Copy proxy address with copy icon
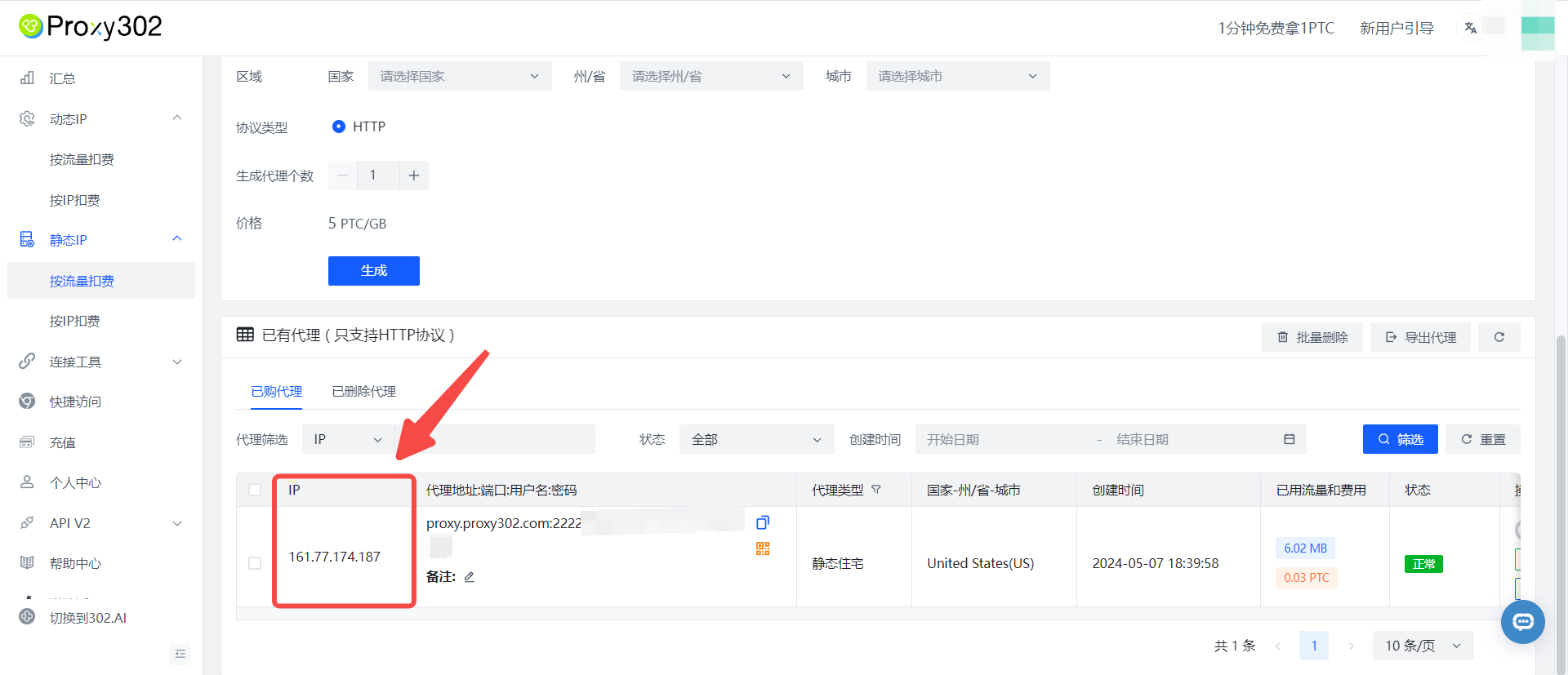Screen dimensions: 1568x675 pos(763,522)
